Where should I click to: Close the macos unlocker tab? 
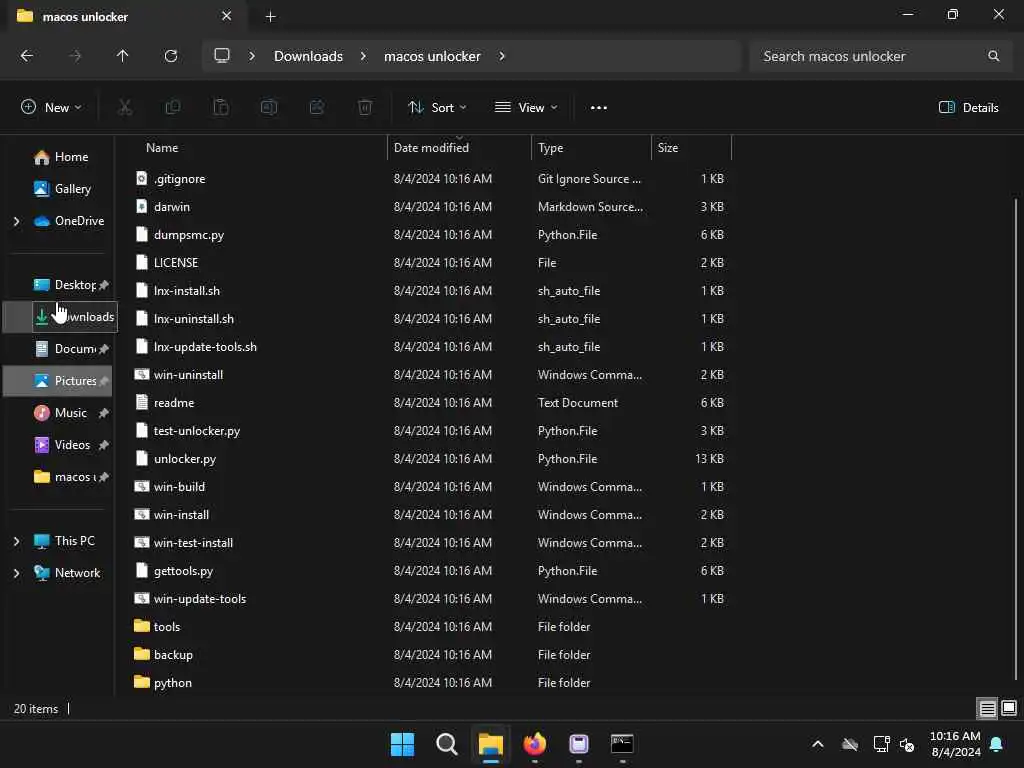point(227,16)
